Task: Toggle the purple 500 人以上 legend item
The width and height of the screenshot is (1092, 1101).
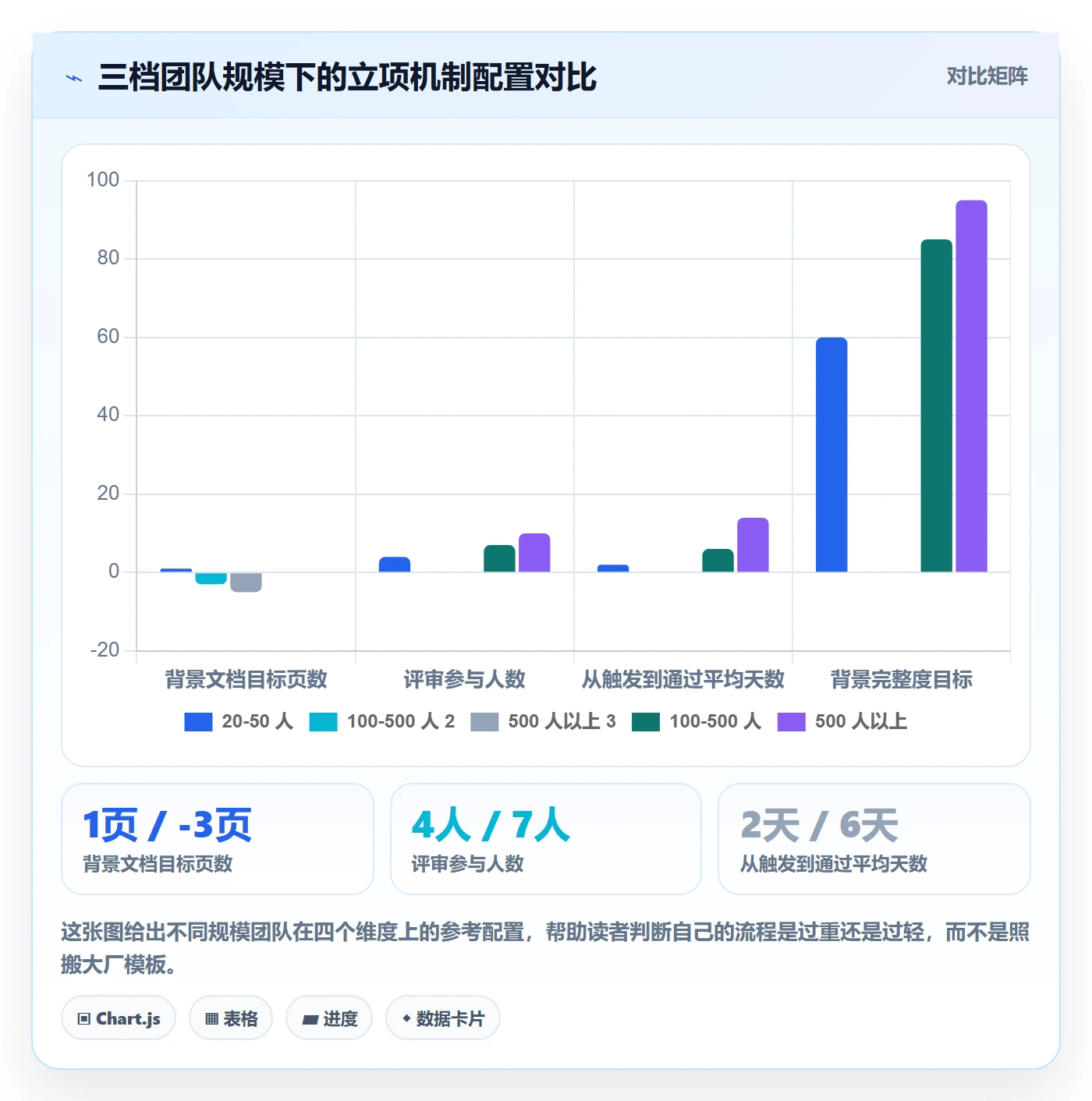Action: tap(842, 722)
